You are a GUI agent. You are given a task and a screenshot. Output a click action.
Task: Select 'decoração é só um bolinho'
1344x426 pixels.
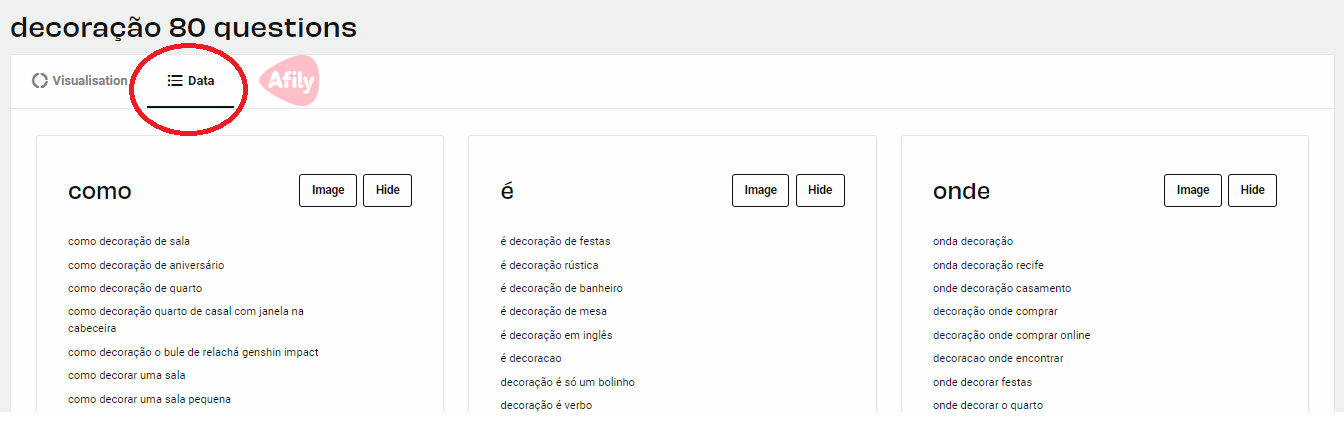point(567,382)
